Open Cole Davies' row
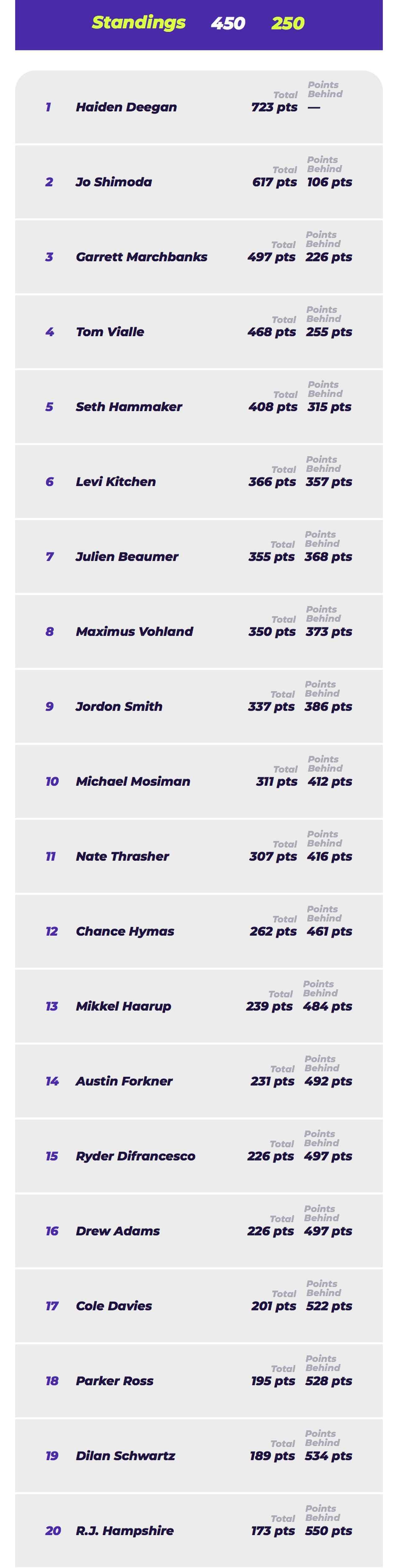Screen dimensions: 398x1568 [x=199, y=1306]
